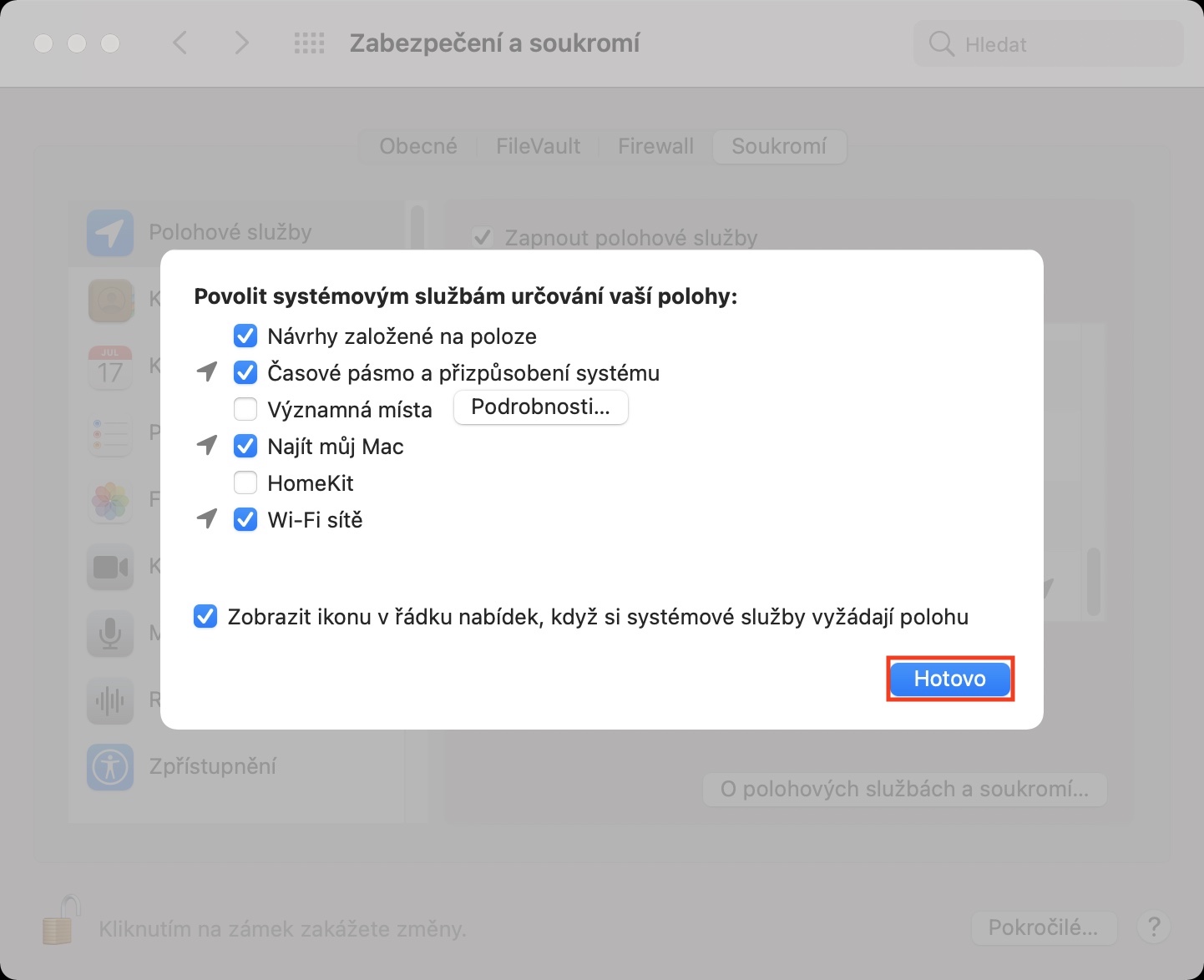Screen dimensions: 1204x980
Task: Open the Firewall tab
Action: pos(655,146)
